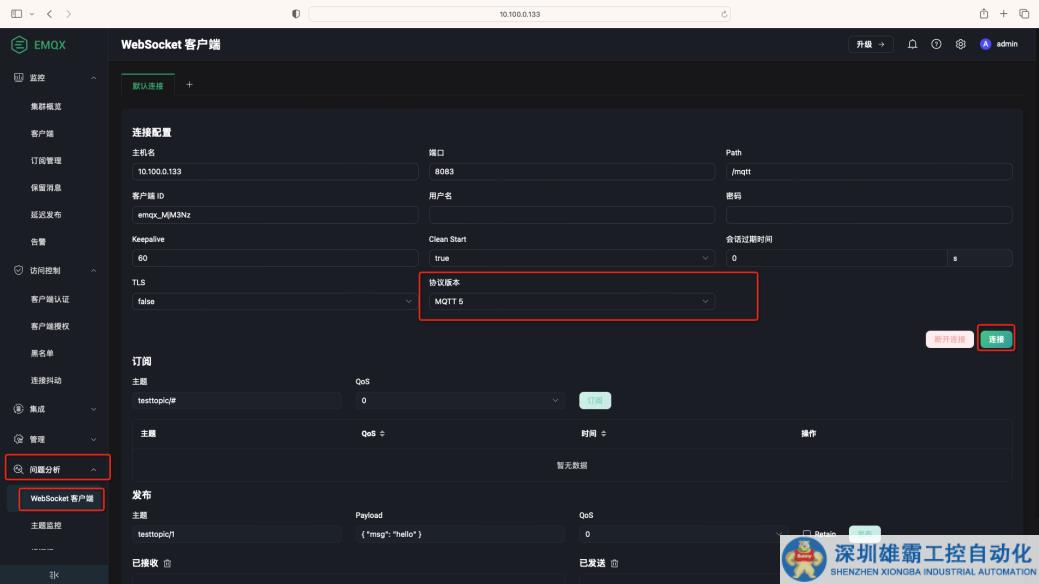Image resolution: width=1039 pixels, height=584 pixels.
Task: Sort subscription table by 时间 column
Action: tap(602, 433)
